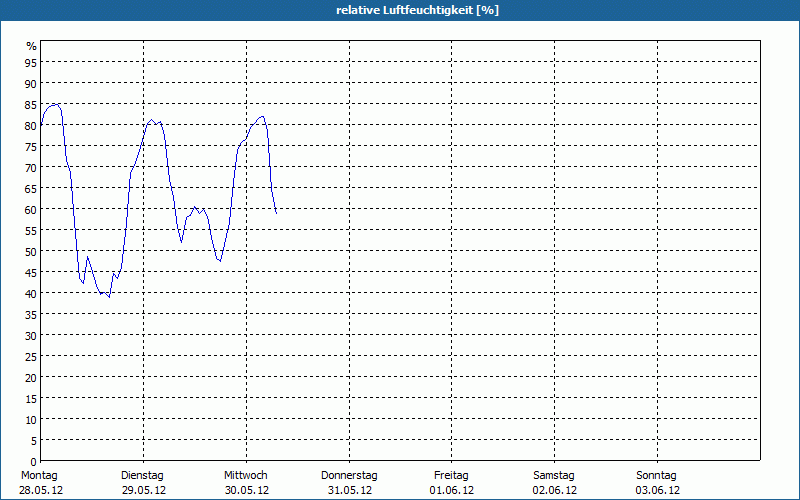Click the end of the blue humidity curve

pyautogui.click(x=276, y=213)
